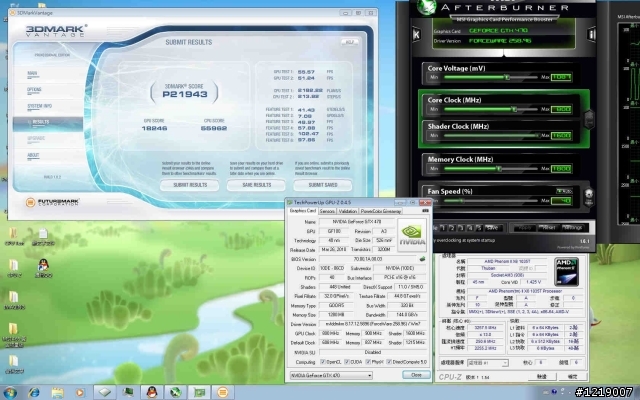The height and width of the screenshot is (400, 640).
Task: Open UPGRADE in the 3DMark Vantage sidebar
Action: (36, 138)
